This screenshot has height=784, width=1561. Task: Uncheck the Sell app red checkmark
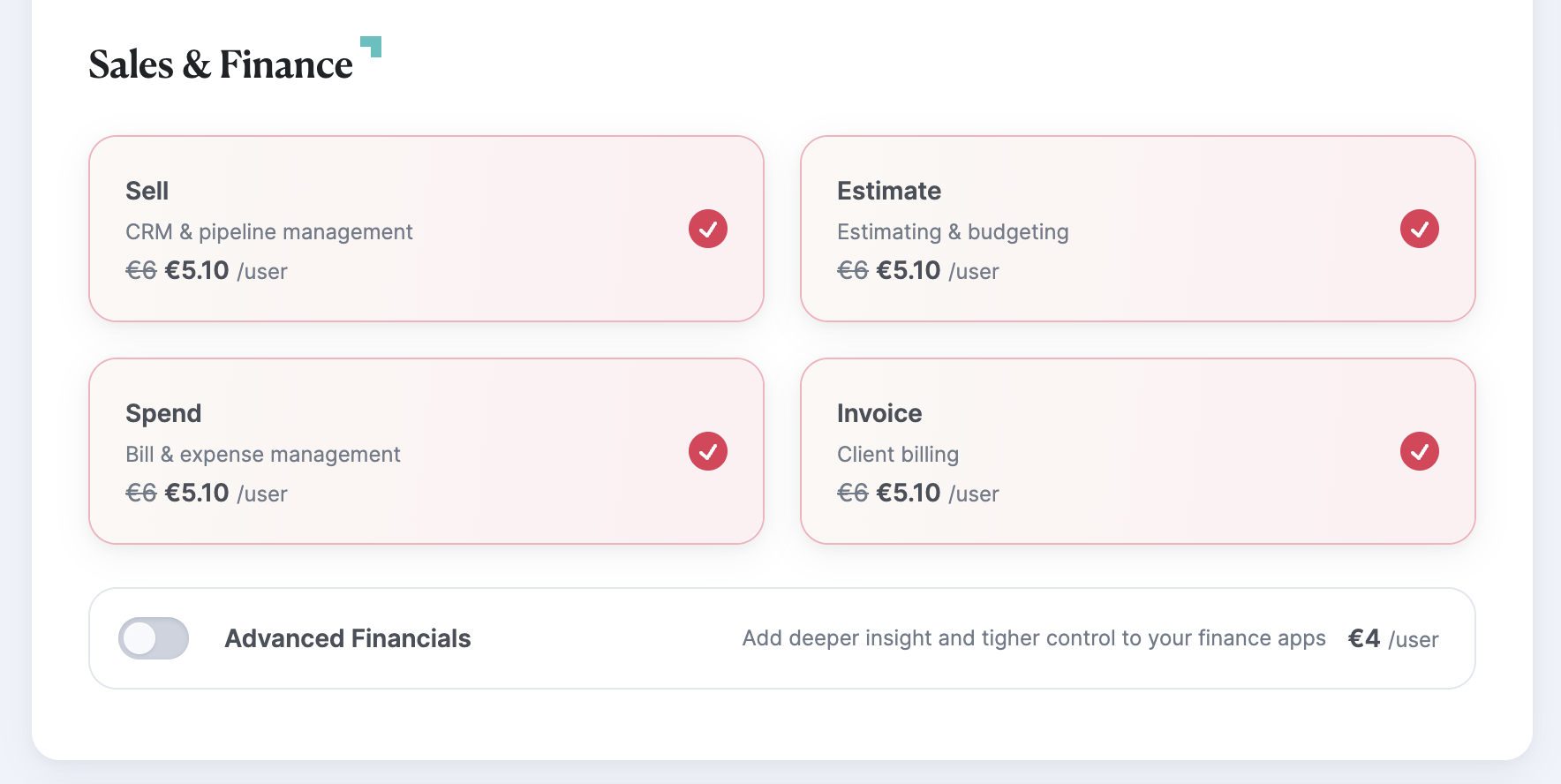click(x=708, y=229)
